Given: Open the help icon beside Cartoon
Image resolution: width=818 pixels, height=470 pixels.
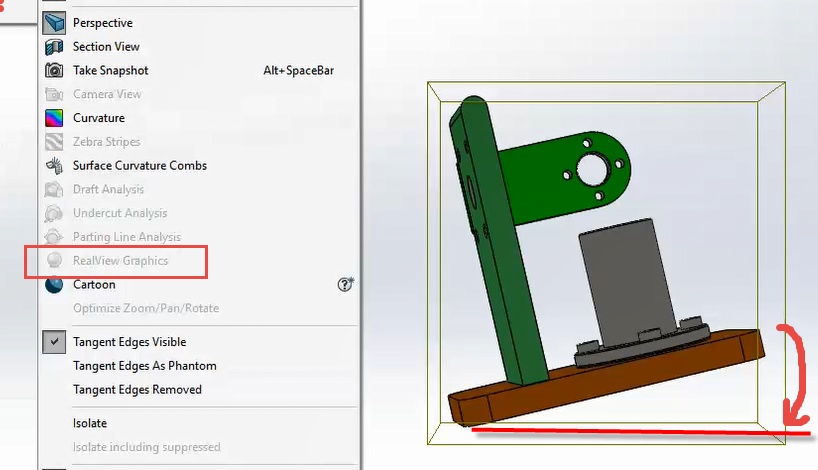Looking at the screenshot, I should point(345,284).
